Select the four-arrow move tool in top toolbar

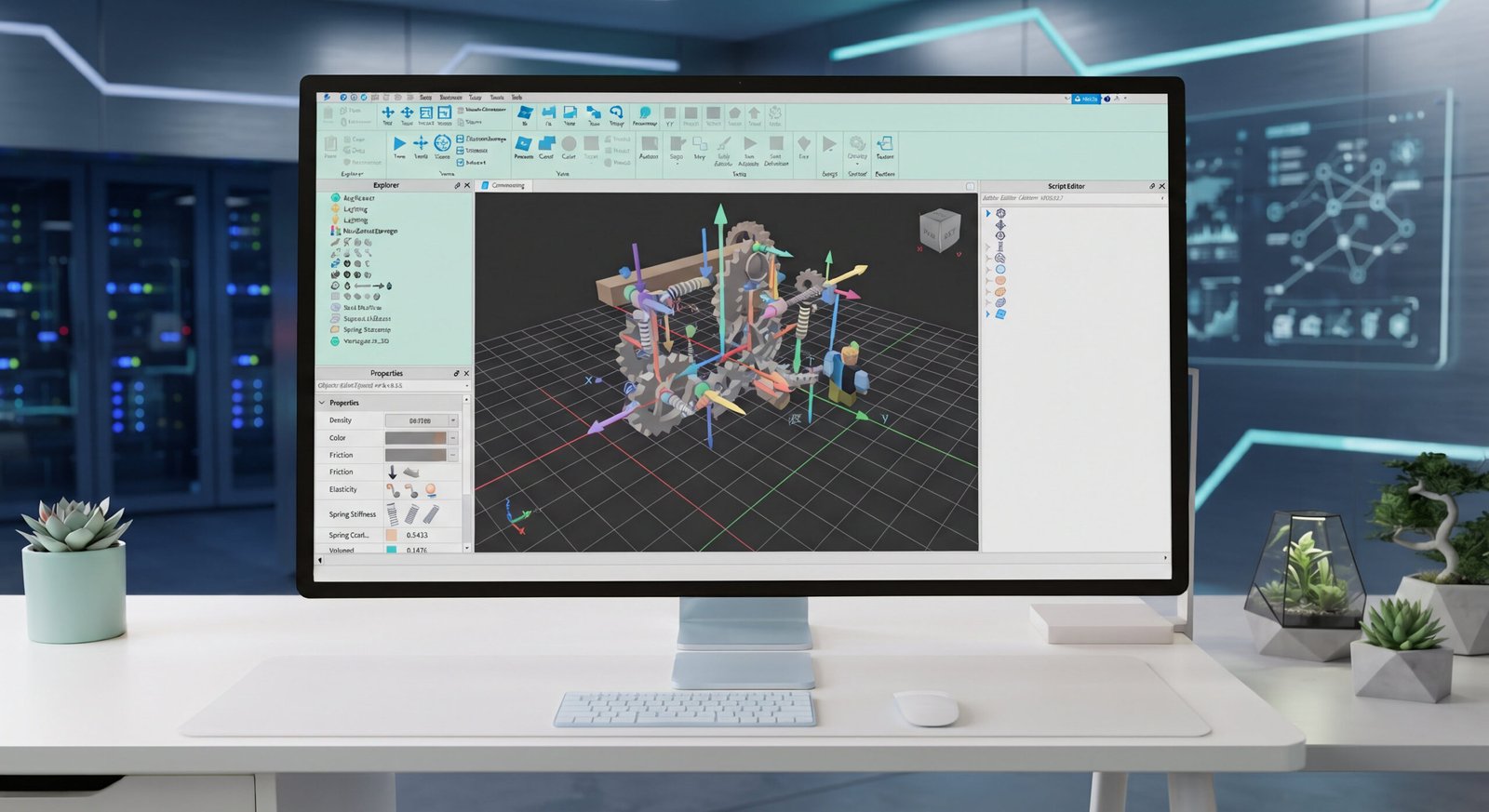click(388, 113)
